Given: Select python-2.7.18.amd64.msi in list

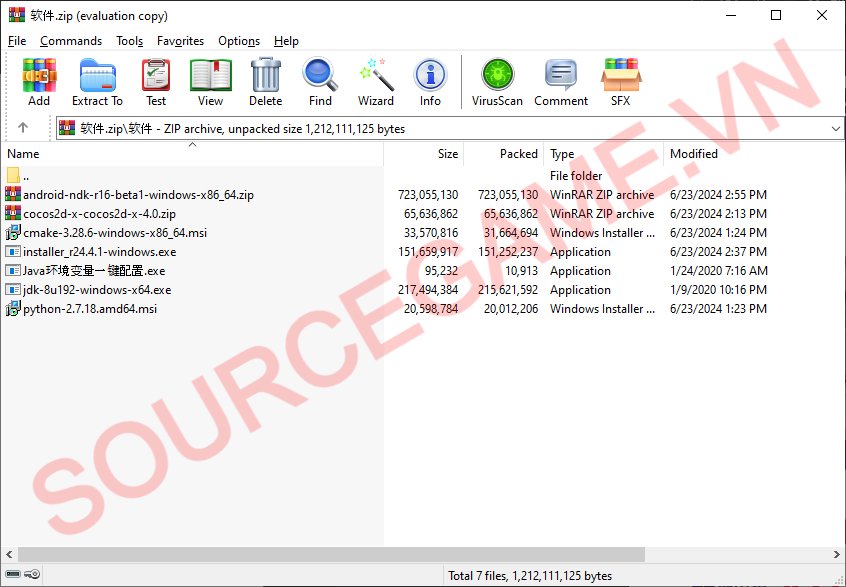Looking at the screenshot, I should pos(90,309).
